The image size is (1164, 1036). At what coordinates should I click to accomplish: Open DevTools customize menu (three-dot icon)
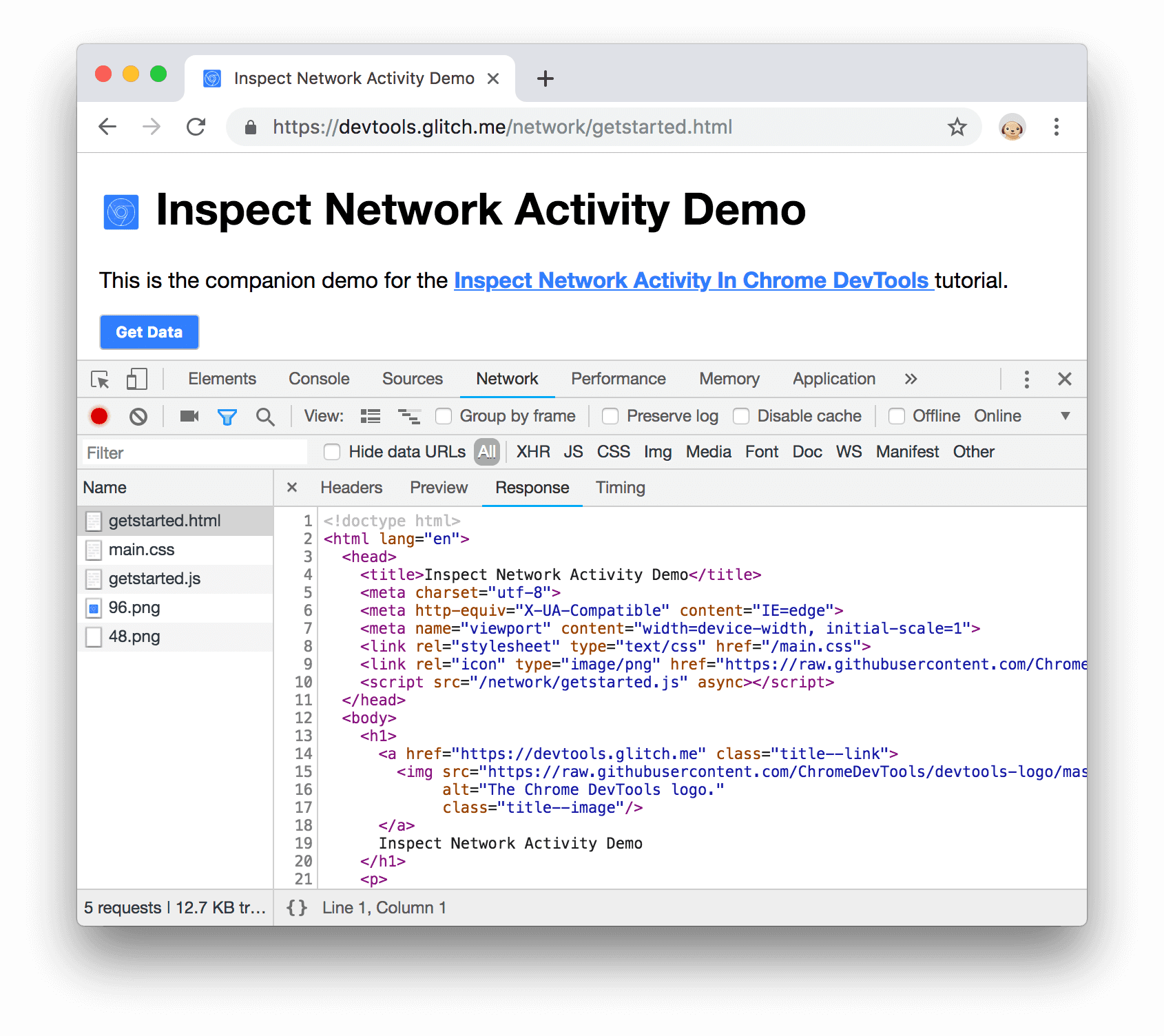pos(1026,379)
